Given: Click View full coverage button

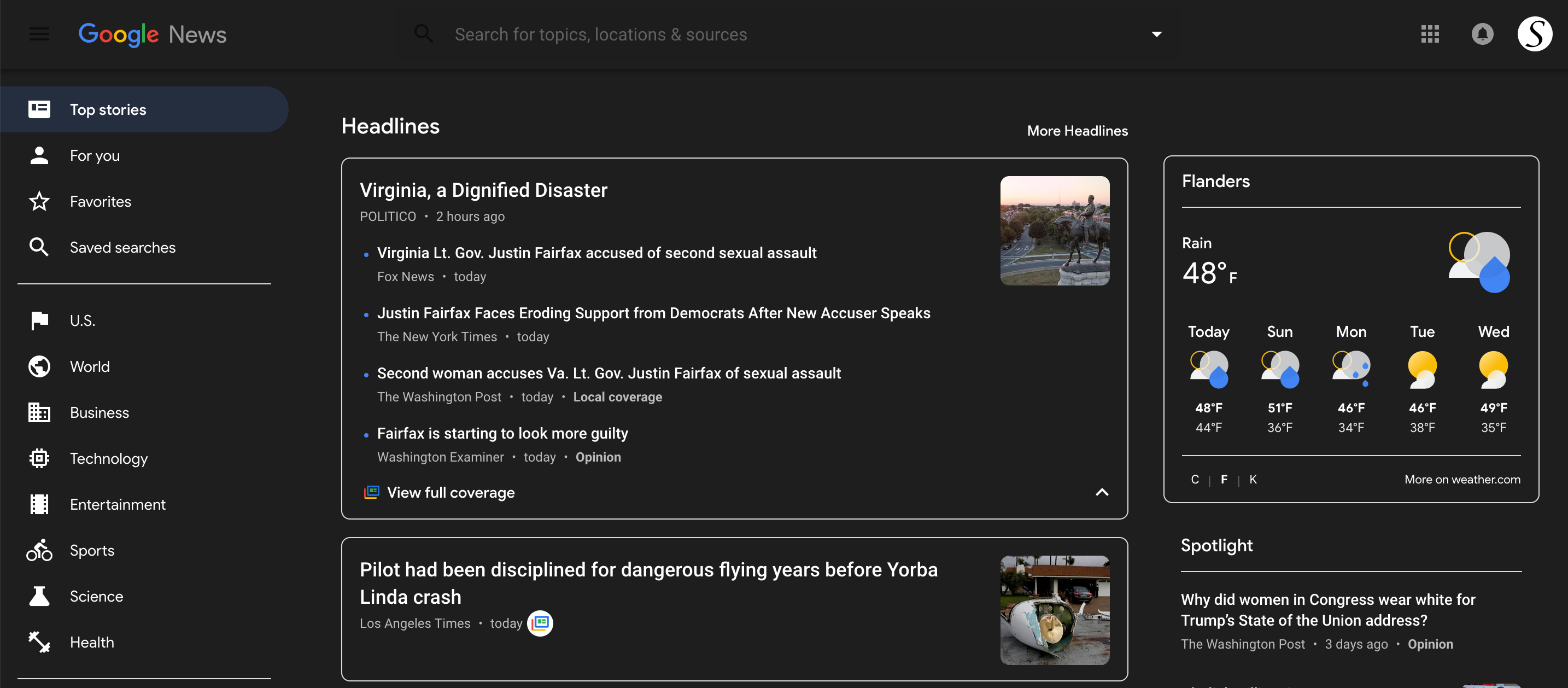Looking at the screenshot, I should [x=450, y=491].
